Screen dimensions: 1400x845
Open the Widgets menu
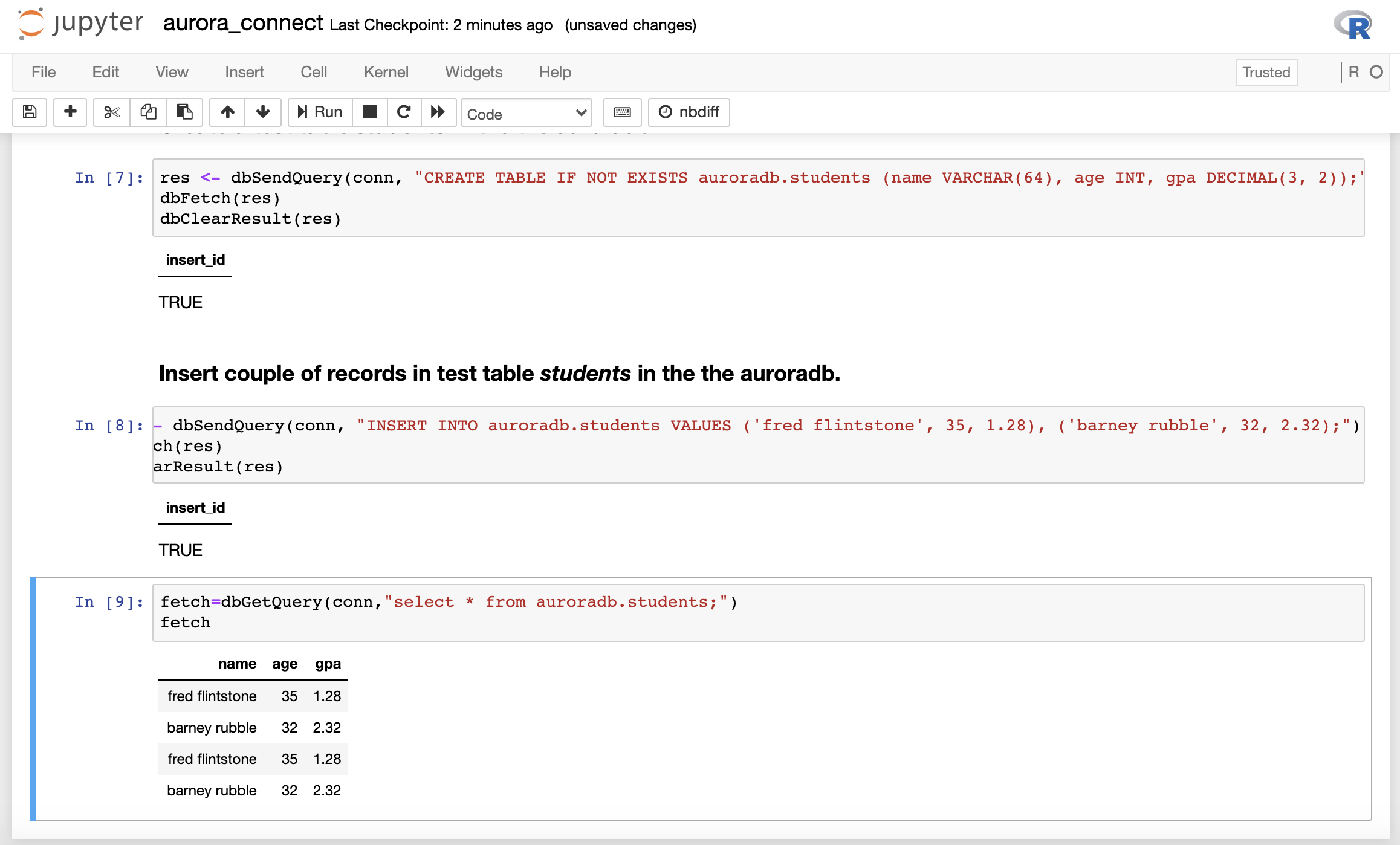click(473, 72)
